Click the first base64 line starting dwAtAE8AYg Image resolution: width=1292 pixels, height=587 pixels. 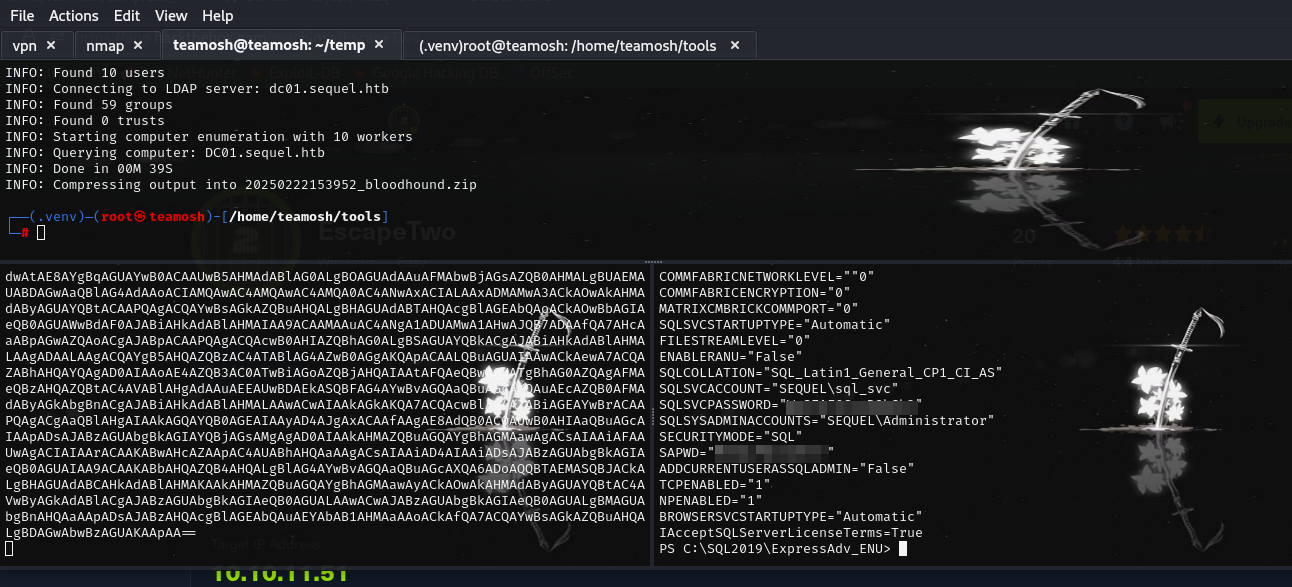[325, 275]
